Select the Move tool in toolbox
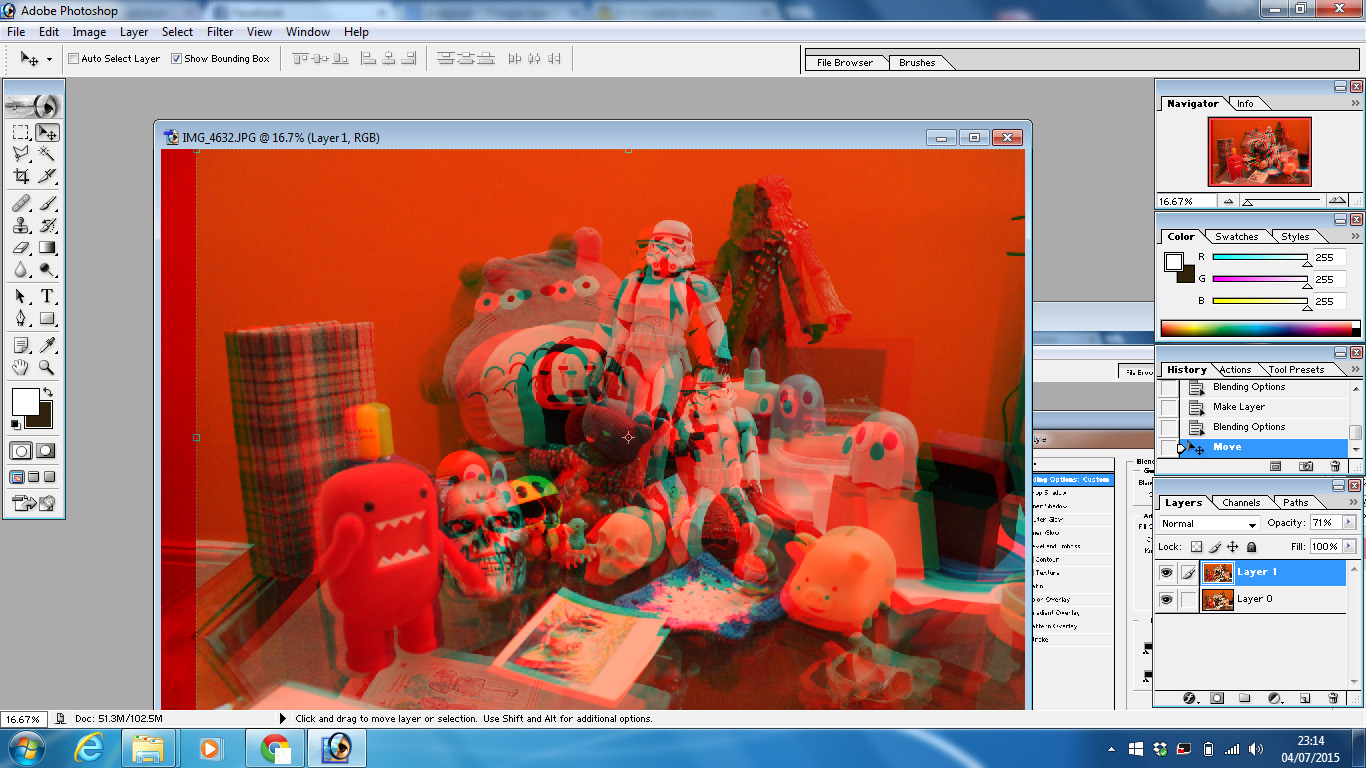This screenshot has height=768, width=1366. [x=46, y=132]
